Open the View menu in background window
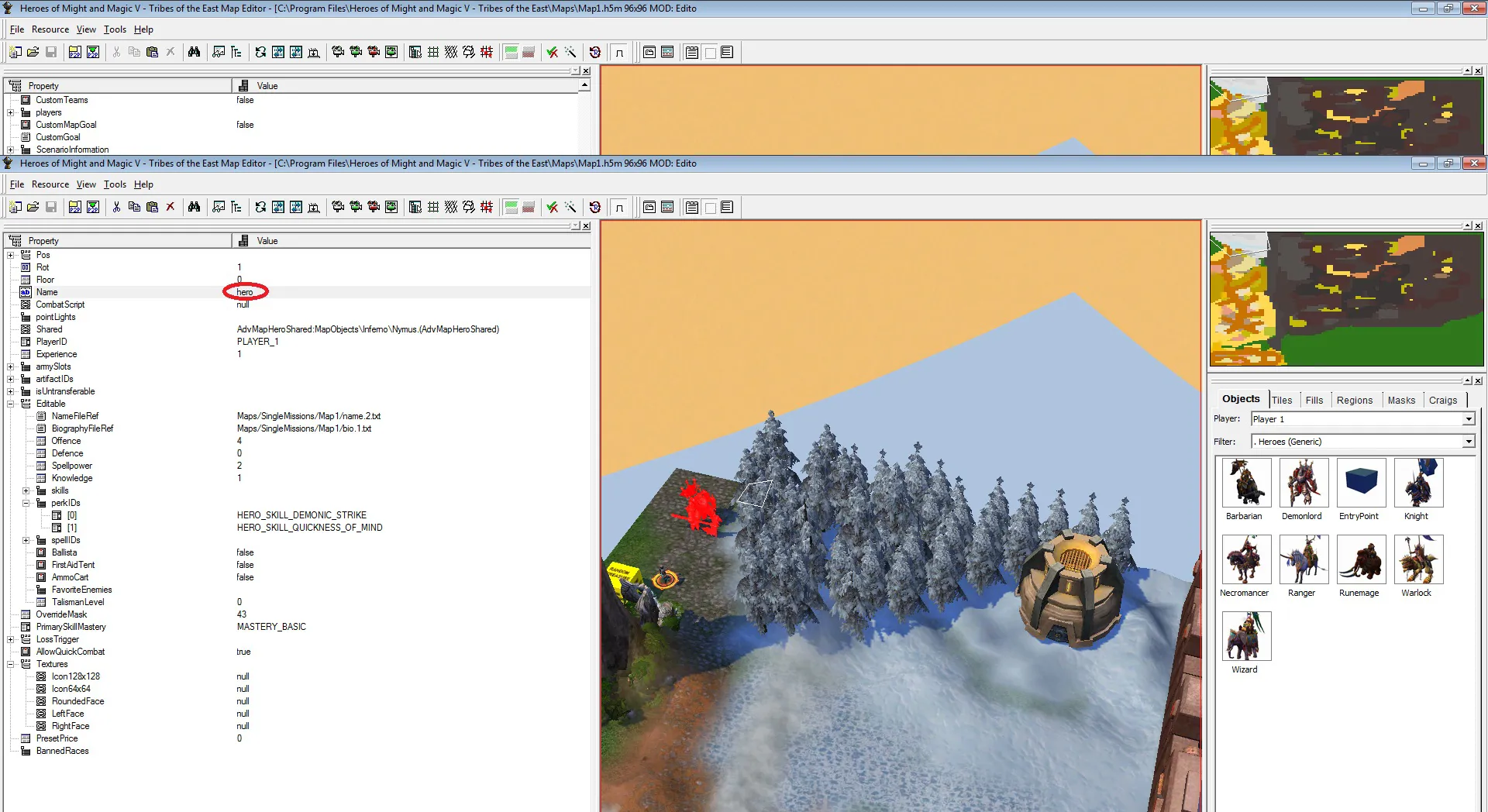This screenshot has height=812, width=1488. point(86,29)
